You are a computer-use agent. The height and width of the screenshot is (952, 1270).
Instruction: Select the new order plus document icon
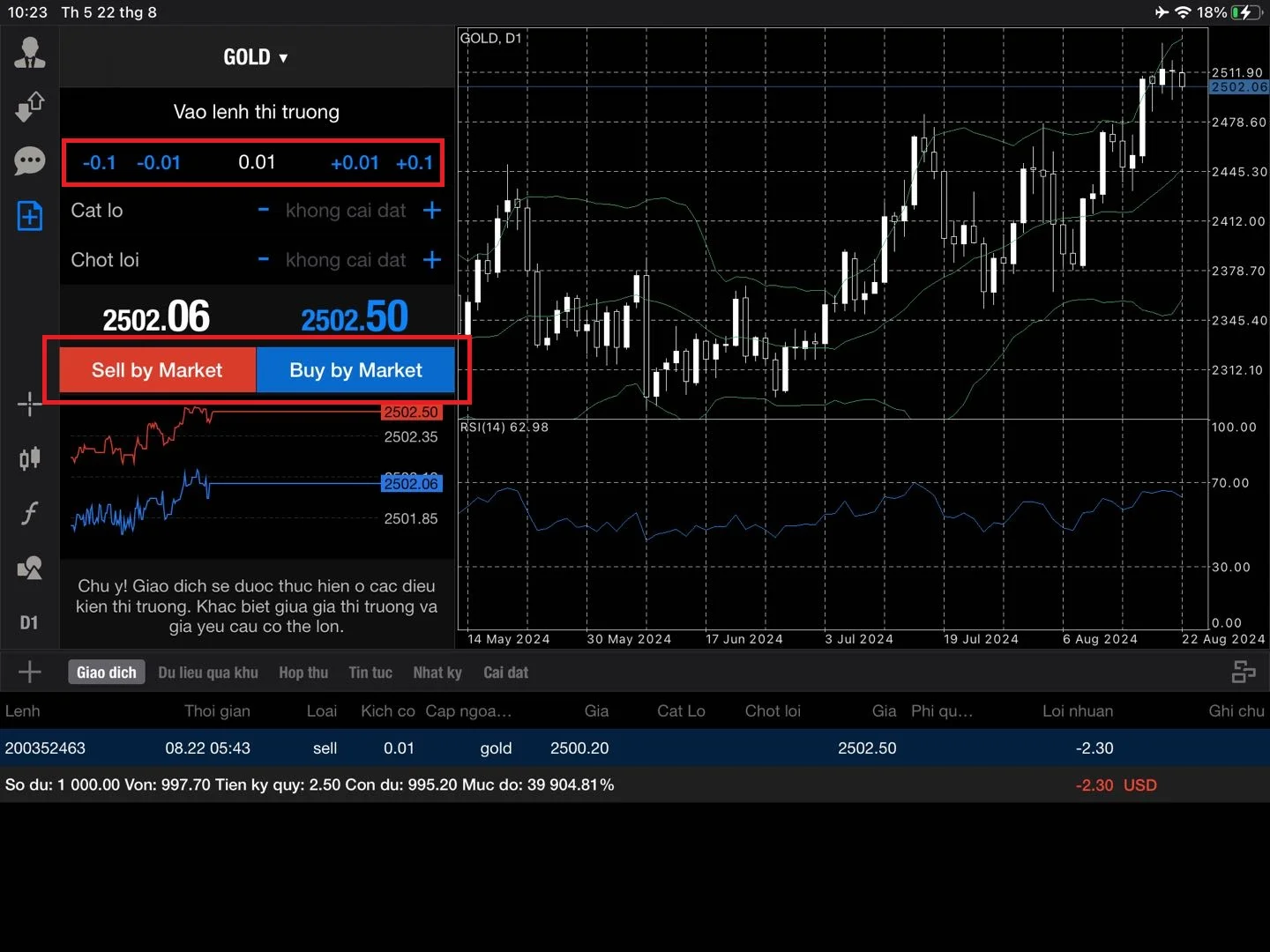30,216
